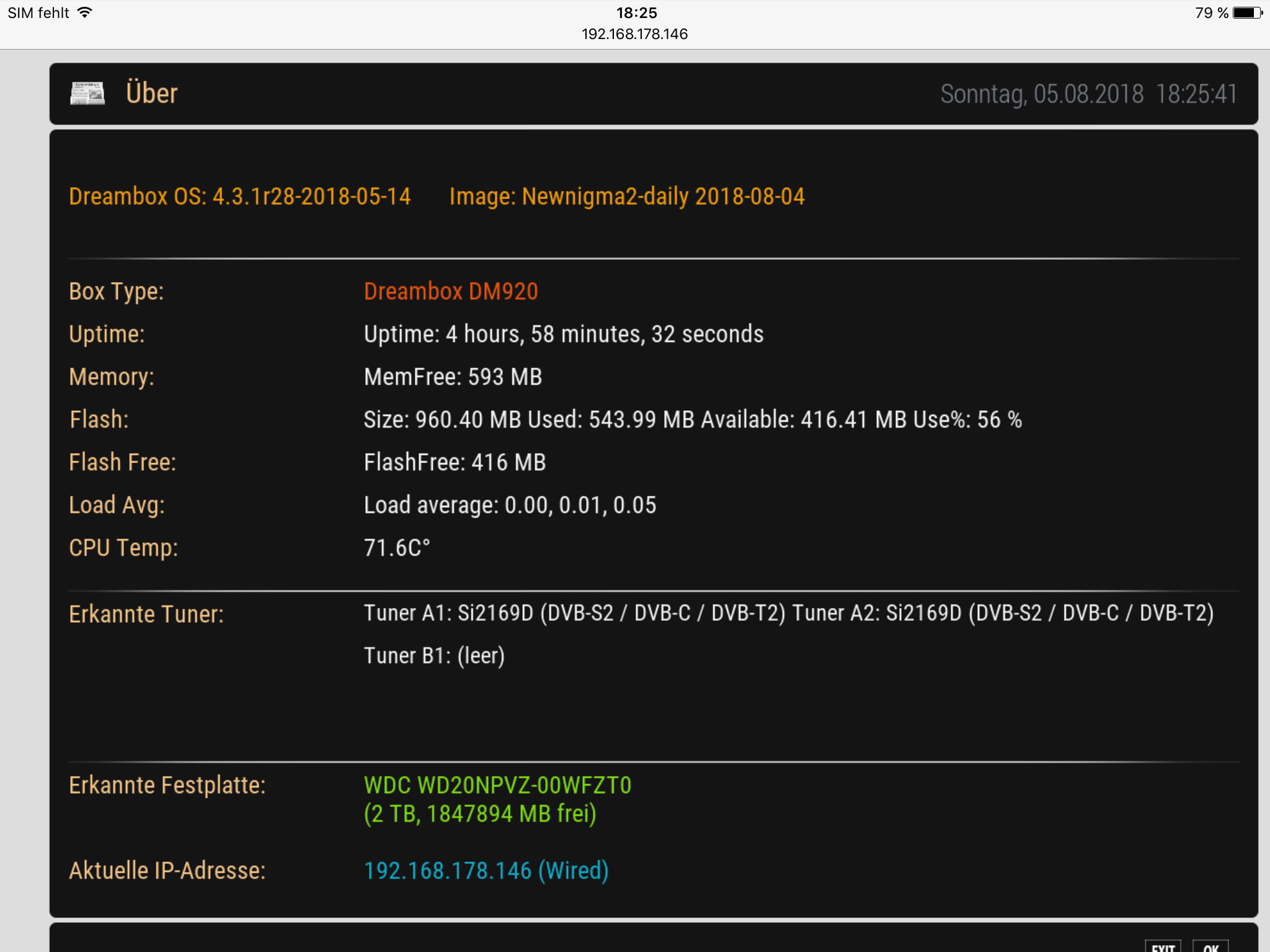The image size is (1270, 952).
Task: Click the uptime value text
Action: click(x=563, y=334)
